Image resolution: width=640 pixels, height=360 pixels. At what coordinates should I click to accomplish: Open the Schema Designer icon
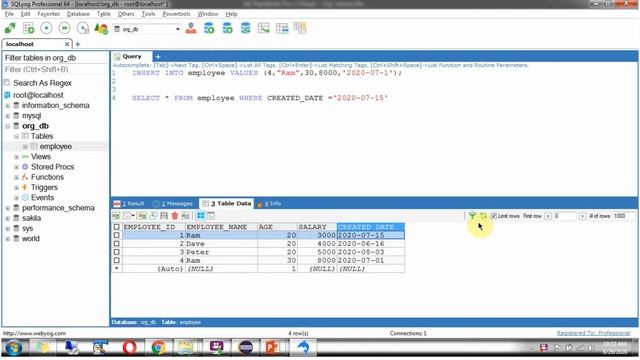point(264,28)
